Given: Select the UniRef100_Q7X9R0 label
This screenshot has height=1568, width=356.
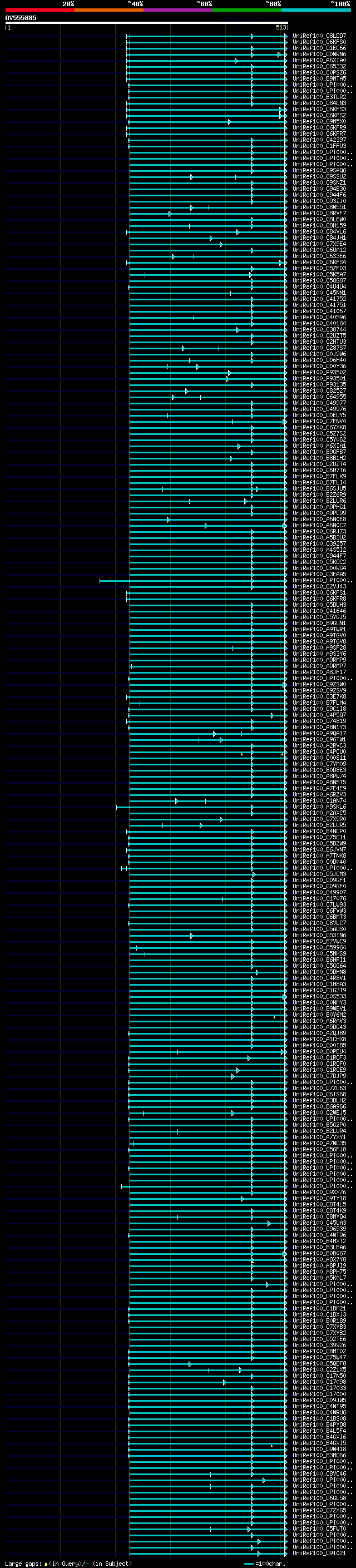Looking at the screenshot, I should pyautogui.click(x=319, y=819).
